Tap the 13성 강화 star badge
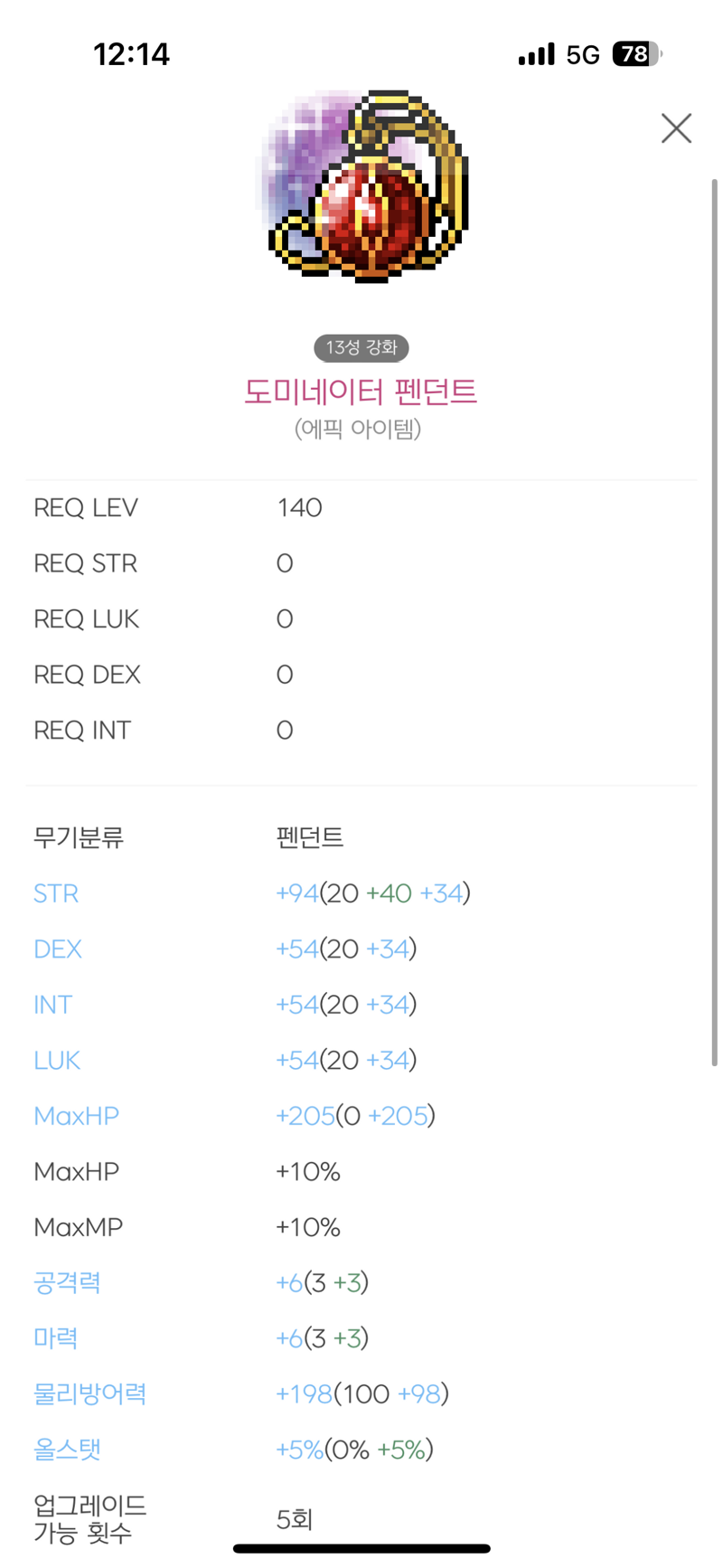 (361, 347)
